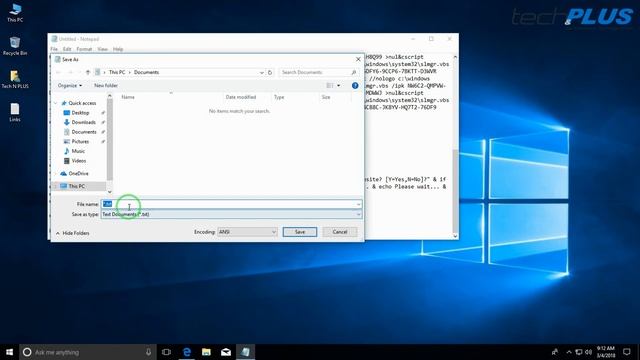Open Action Center notifications icon
Viewport: 640px width, 360px height.
(x=627, y=352)
